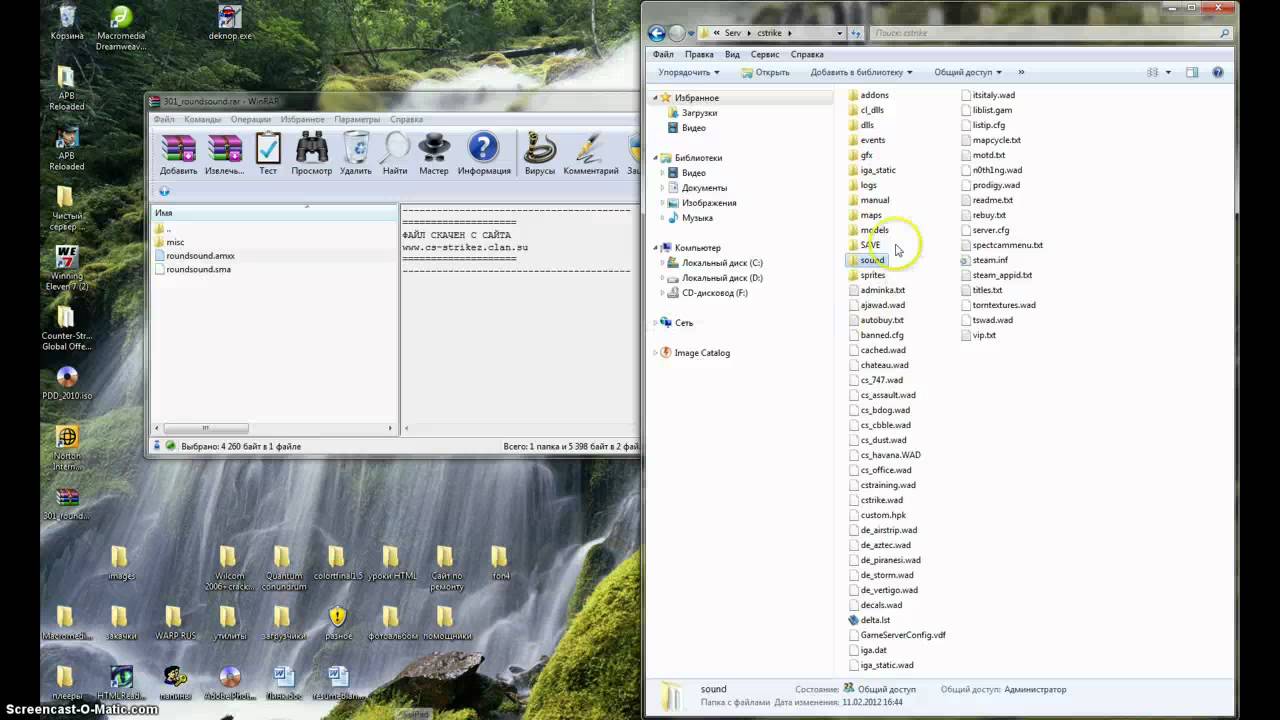
Task: Click WinRAR horizontal scrollbar thumb
Action: (x=205, y=428)
